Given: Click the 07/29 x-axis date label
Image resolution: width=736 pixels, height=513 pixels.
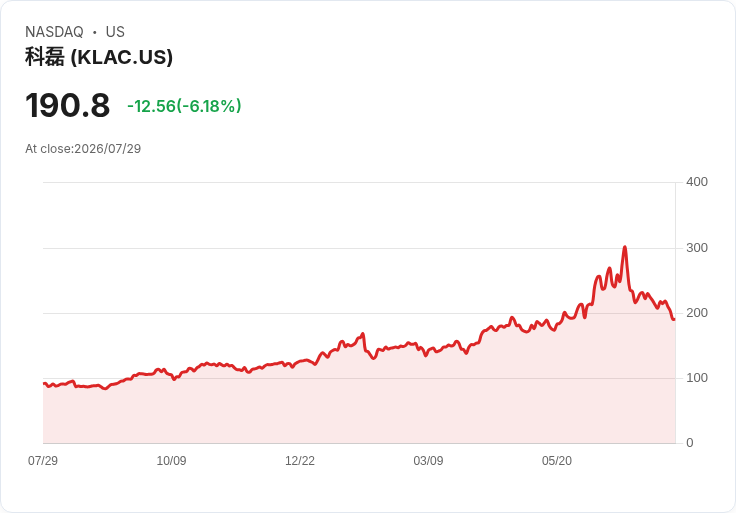Looking at the screenshot, I should point(43,460).
